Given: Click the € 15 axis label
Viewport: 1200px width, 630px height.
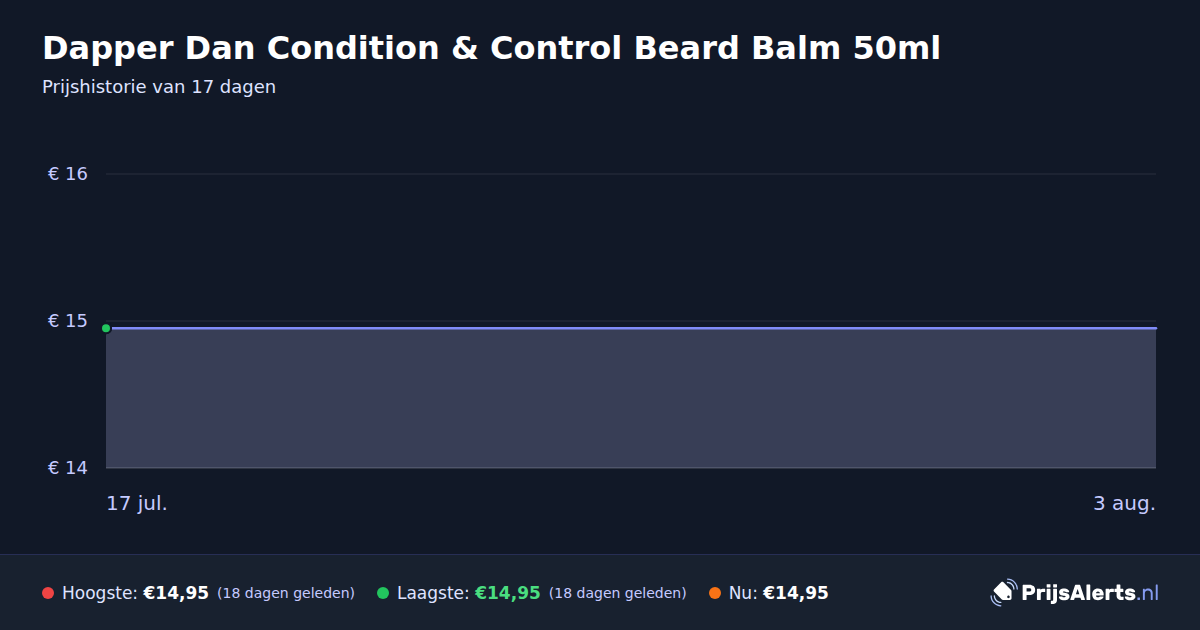Looking at the screenshot, I should pyautogui.click(x=68, y=321).
